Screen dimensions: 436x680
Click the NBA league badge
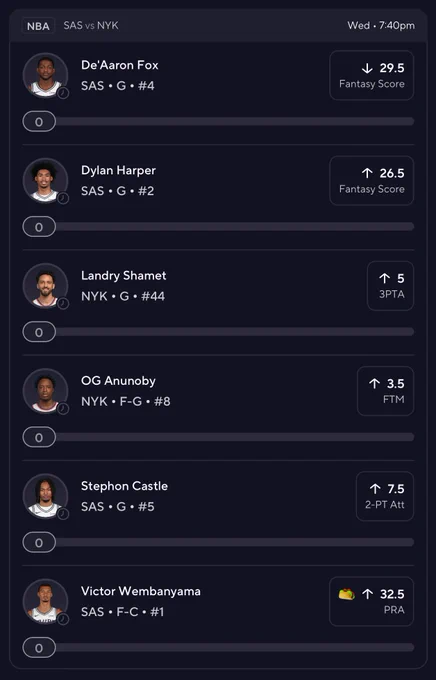pos(38,26)
